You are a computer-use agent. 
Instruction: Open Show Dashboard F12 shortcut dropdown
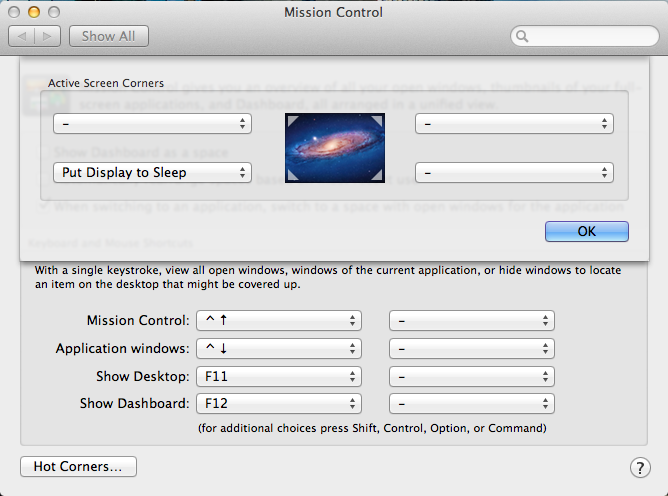tap(279, 404)
